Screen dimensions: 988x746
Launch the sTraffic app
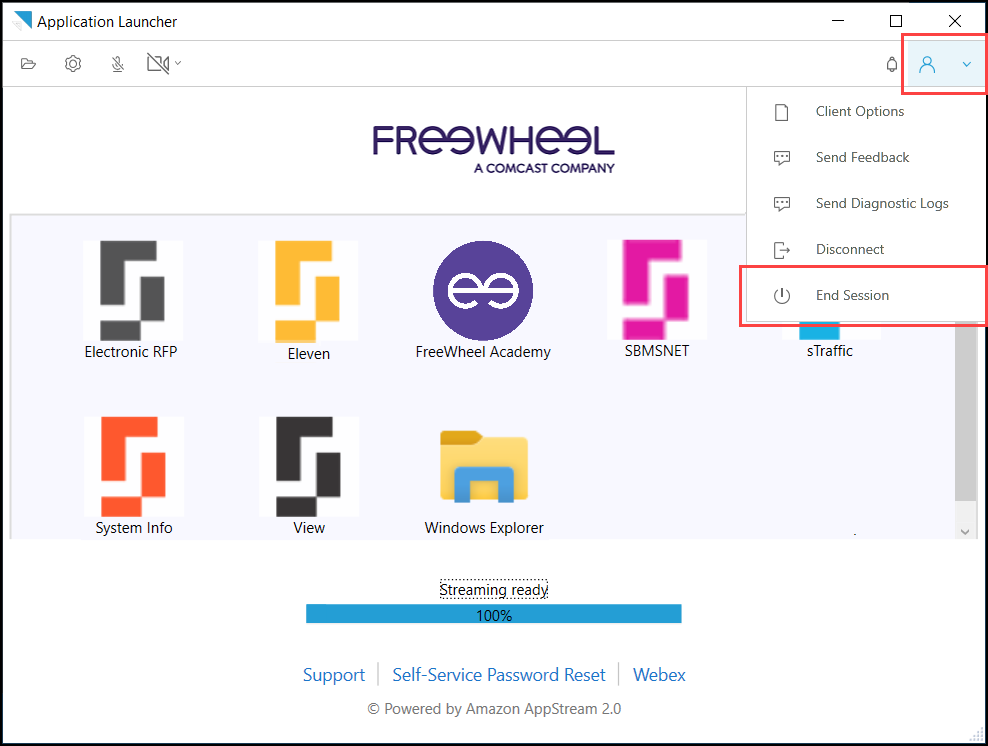(x=829, y=340)
